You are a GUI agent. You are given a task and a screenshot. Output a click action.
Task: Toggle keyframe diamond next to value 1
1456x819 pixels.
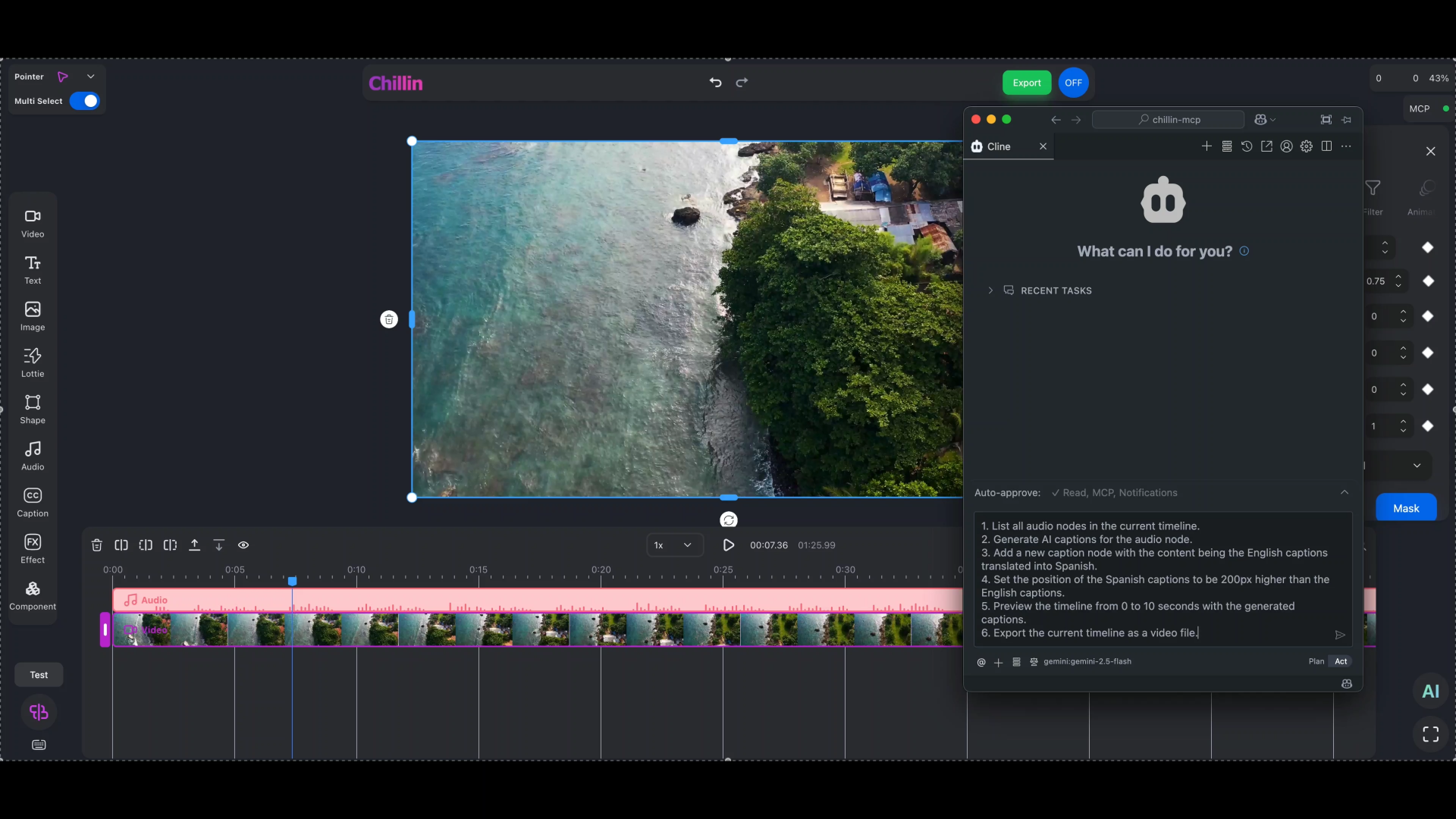[x=1428, y=426]
